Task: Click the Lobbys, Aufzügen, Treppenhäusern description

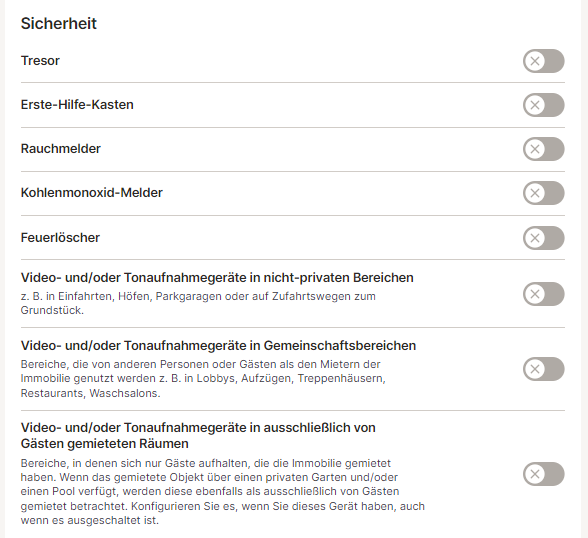Action: tap(203, 379)
